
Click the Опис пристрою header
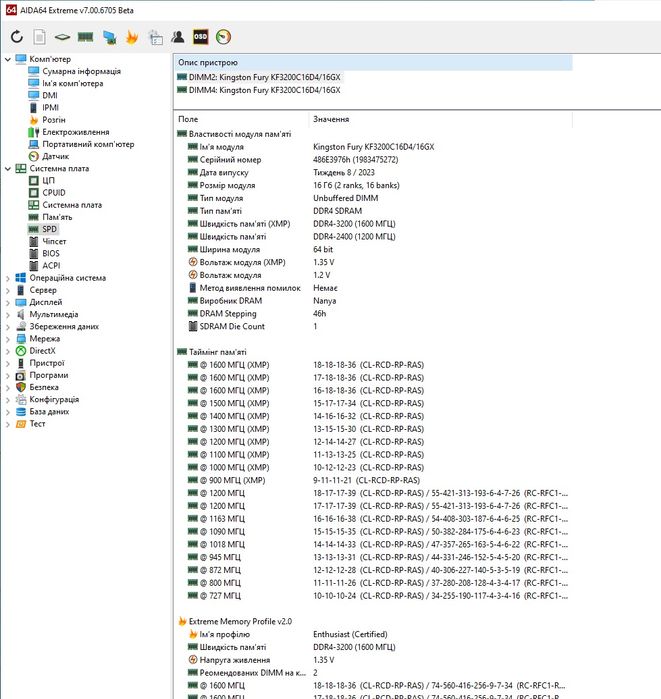coord(373,62)
